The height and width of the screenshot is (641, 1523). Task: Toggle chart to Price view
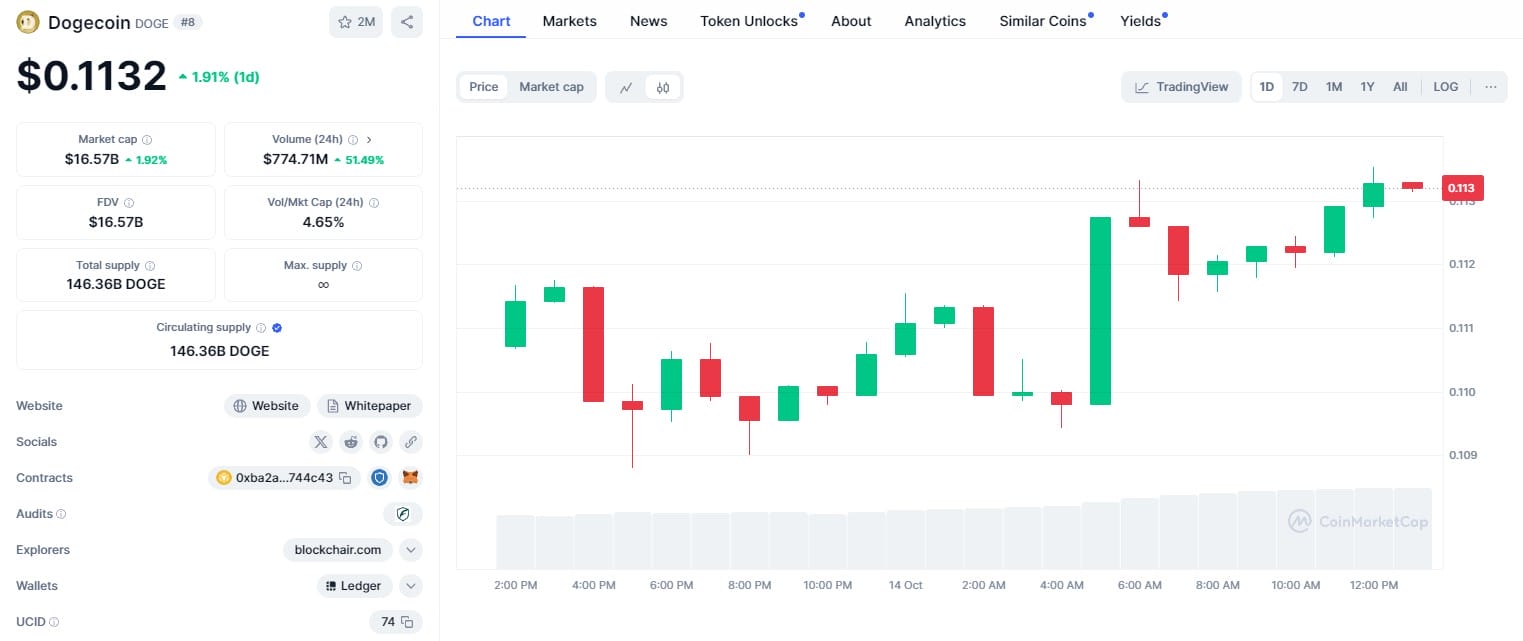point(483,87)
